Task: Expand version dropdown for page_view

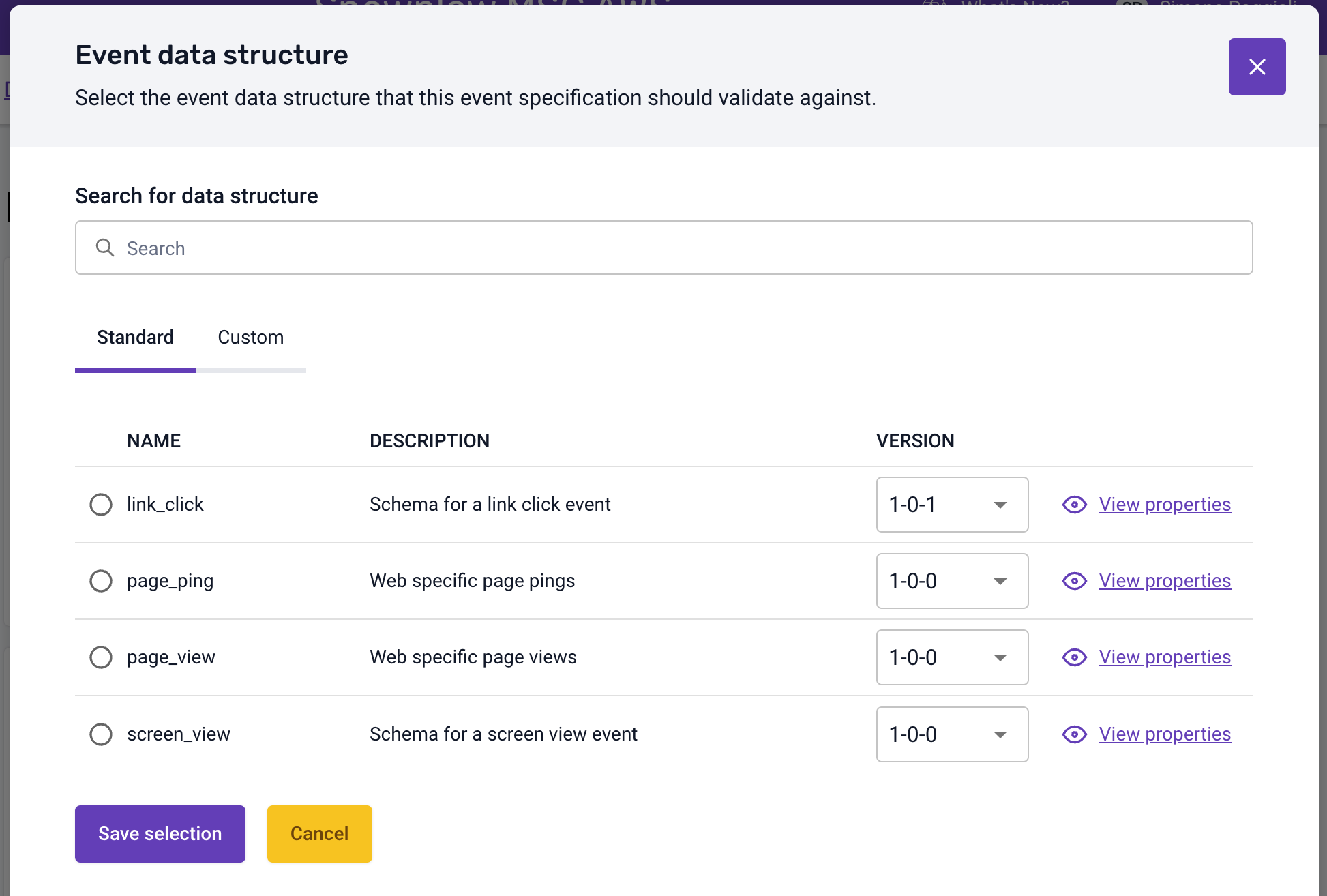Action: coord(999,657)
